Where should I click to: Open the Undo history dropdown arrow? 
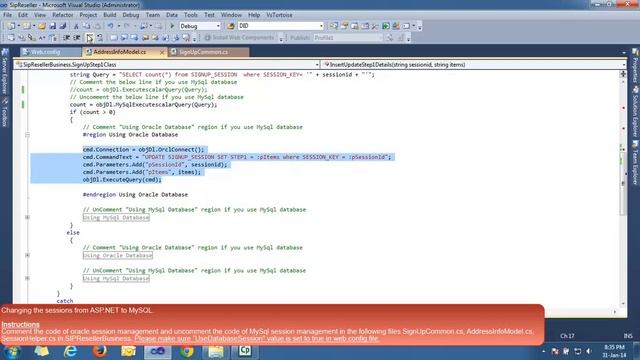point(118,26)
